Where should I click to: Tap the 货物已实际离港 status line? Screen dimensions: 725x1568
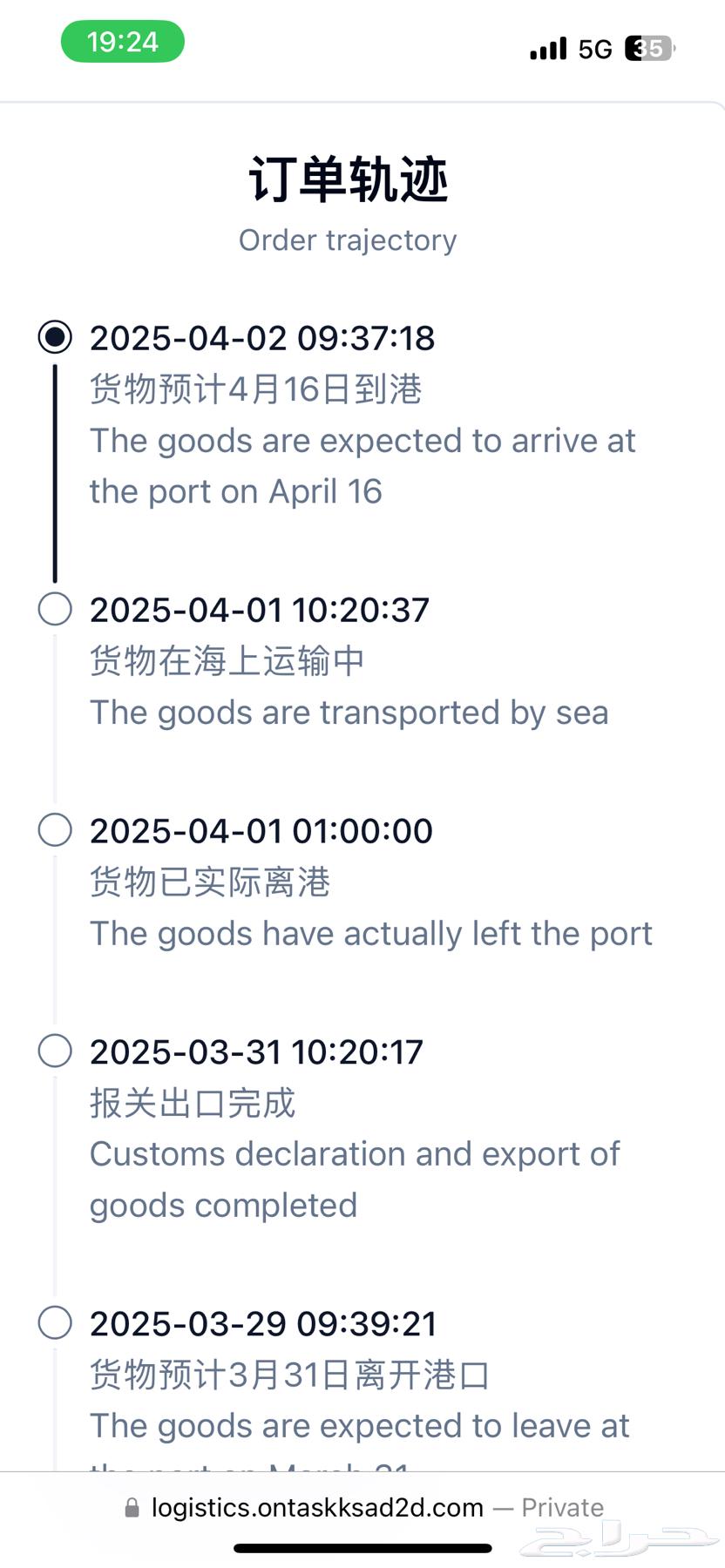point(210,882)
